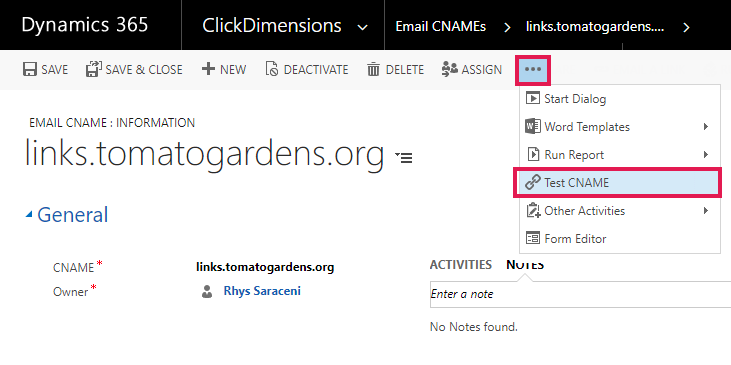This screenshot has height=365, width=731.
Task: Click the Delete trash can icon
Action: tap(373, 69)
